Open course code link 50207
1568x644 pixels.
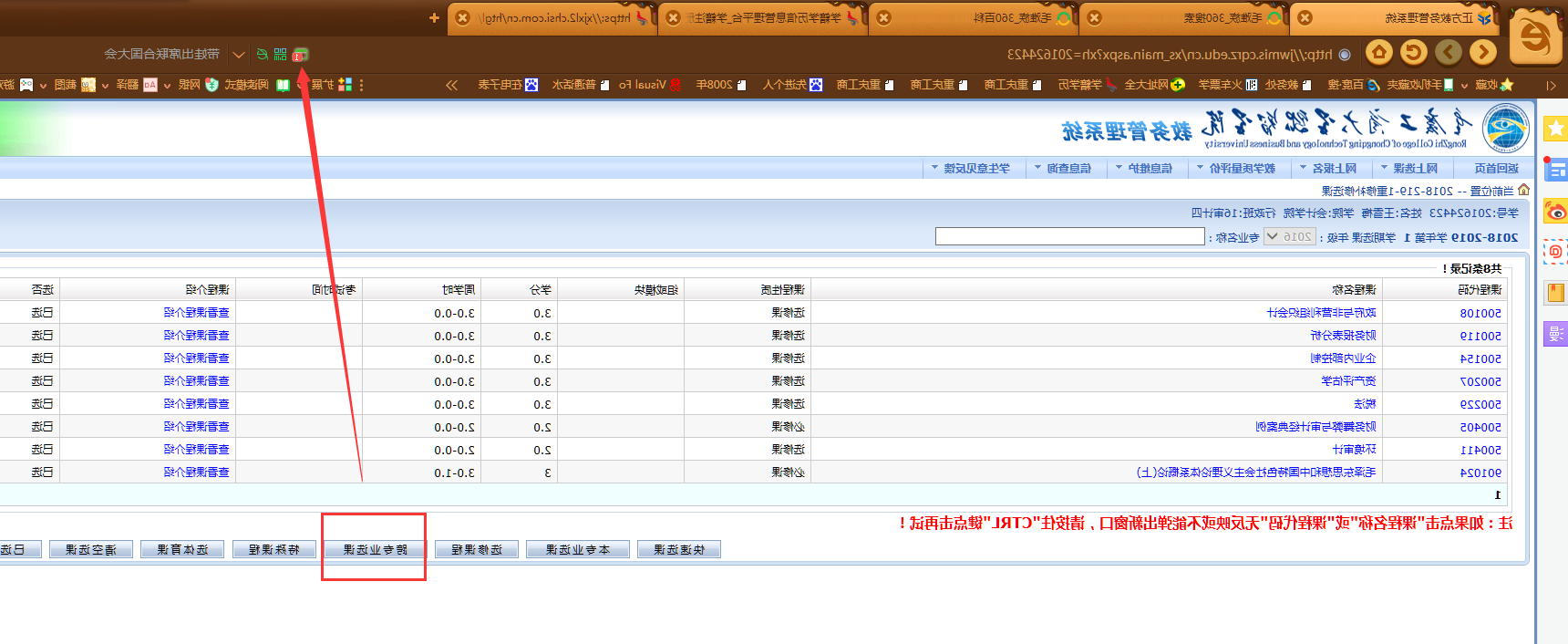pyautogui.click(x=1480, y=381)
